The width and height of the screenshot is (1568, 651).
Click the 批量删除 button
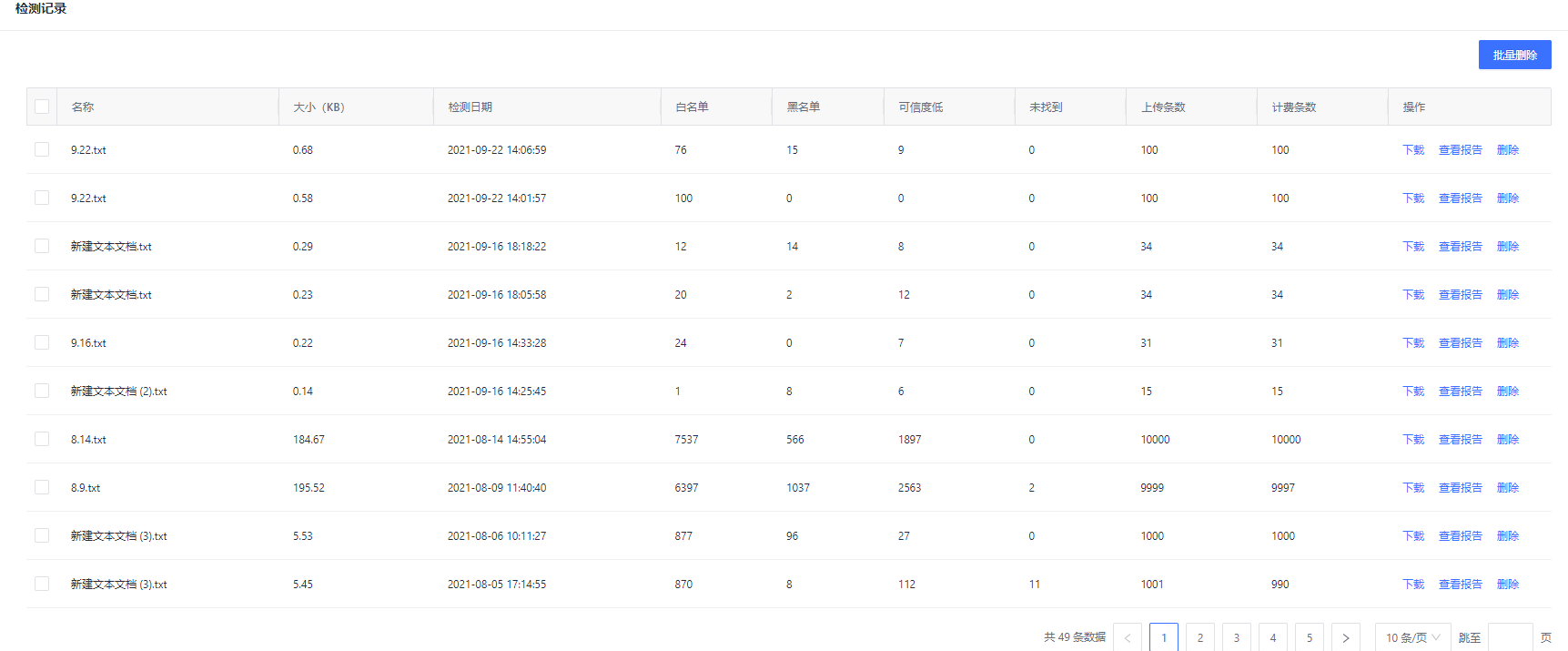pos(1514,55)
